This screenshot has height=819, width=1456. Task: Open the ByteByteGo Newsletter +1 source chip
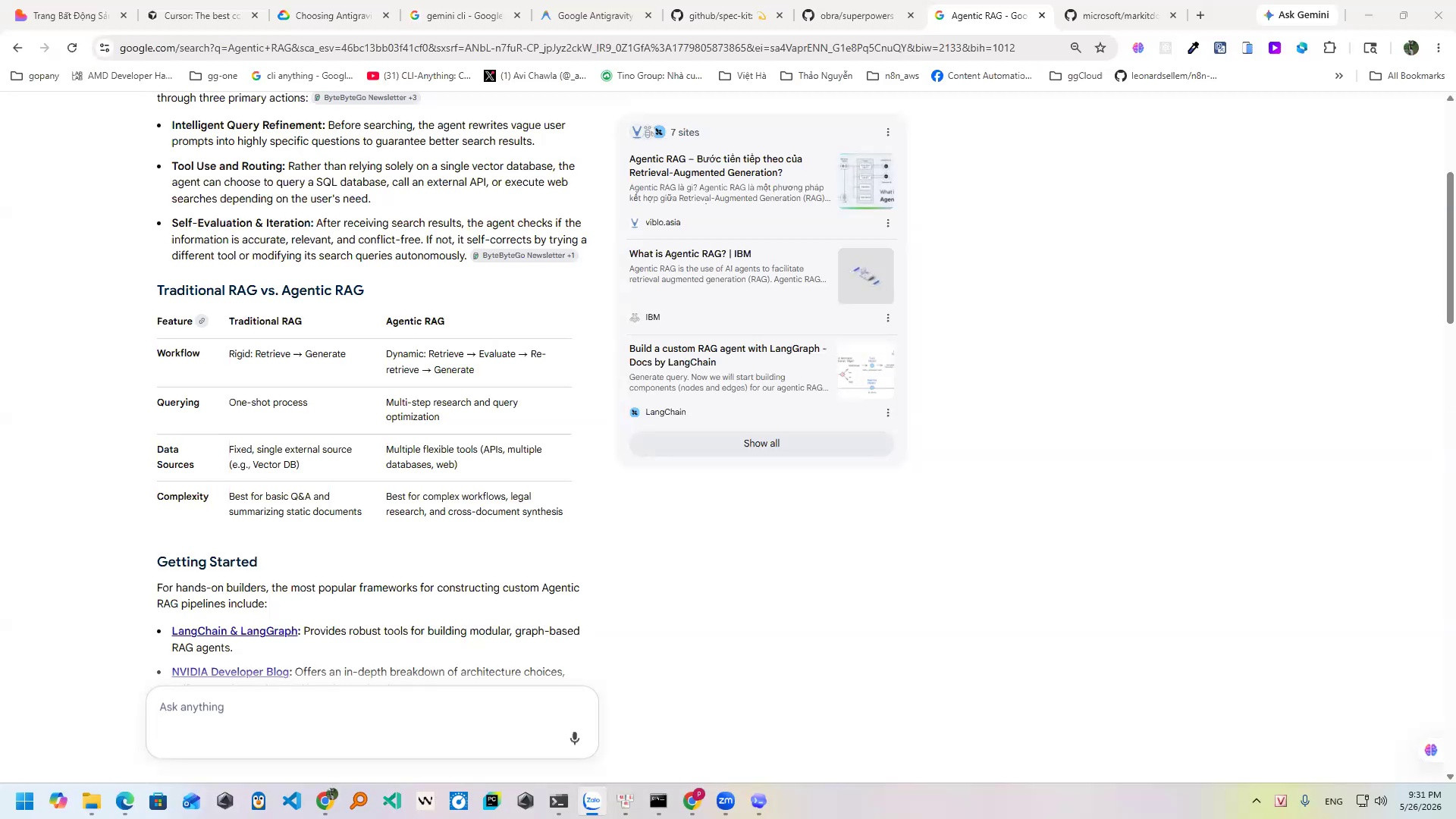tap(524, 256)
